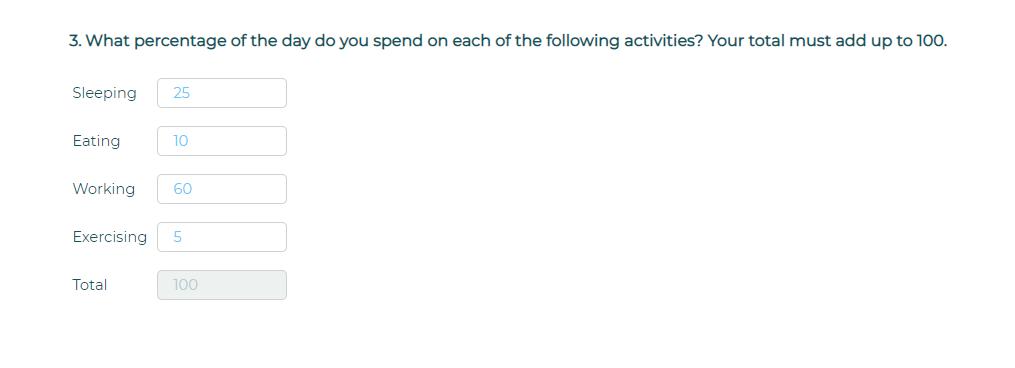This screenshot has width=1015, height=368.
Task: Focus the Eating percentage input box
Action: pyautogui.click(x=222, y=141)
